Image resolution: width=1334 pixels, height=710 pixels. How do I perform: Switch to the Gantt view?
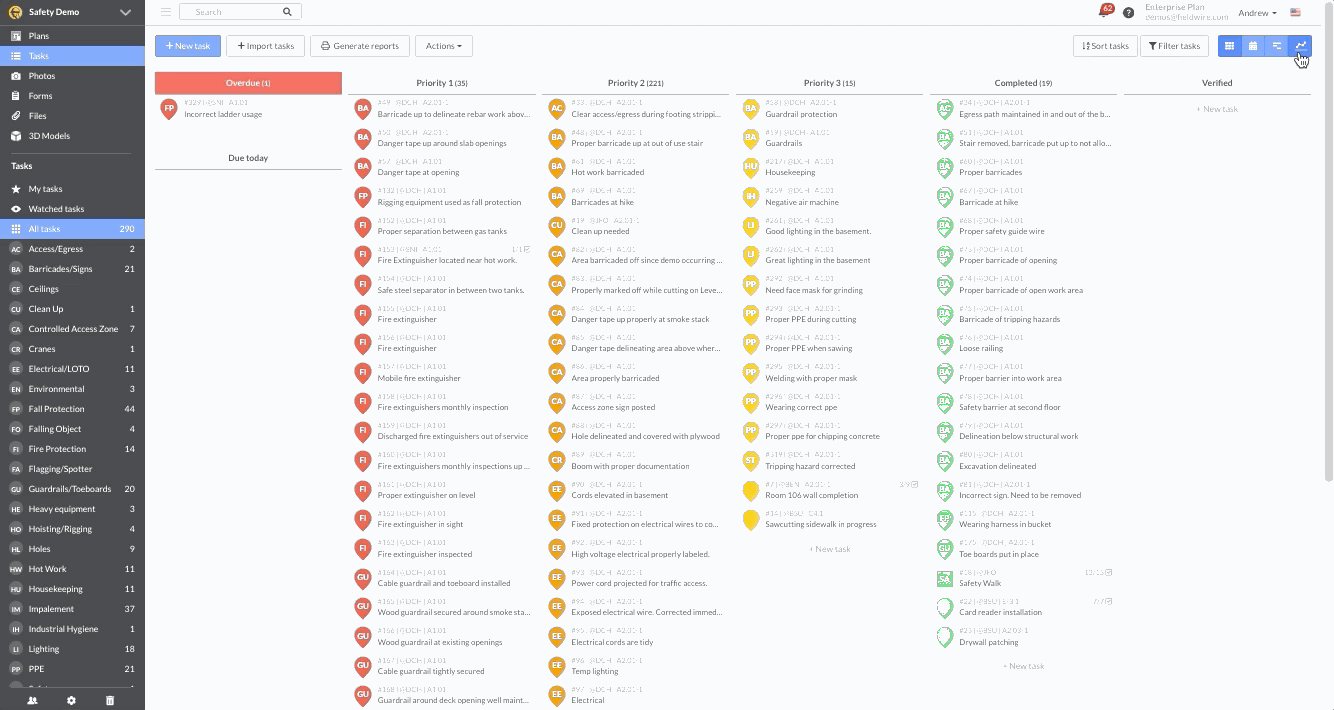1277,46
